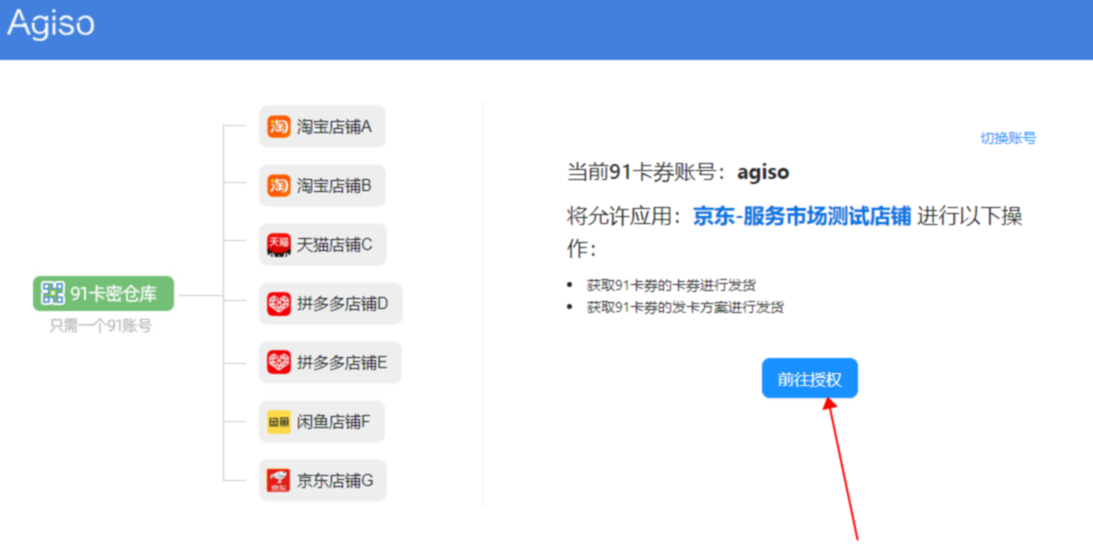The width and height of the screenshot is (1093, 549).
Task: Select the 闲鱼店铺F label text
Action: click(x=333, y=422)
